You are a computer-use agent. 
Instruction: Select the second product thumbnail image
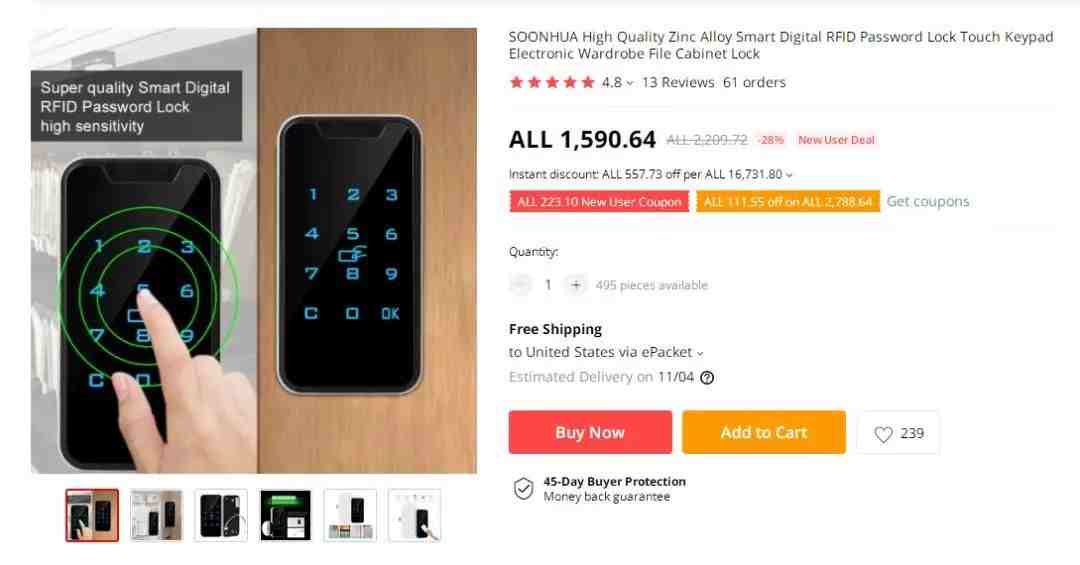[x=156, y=515]
